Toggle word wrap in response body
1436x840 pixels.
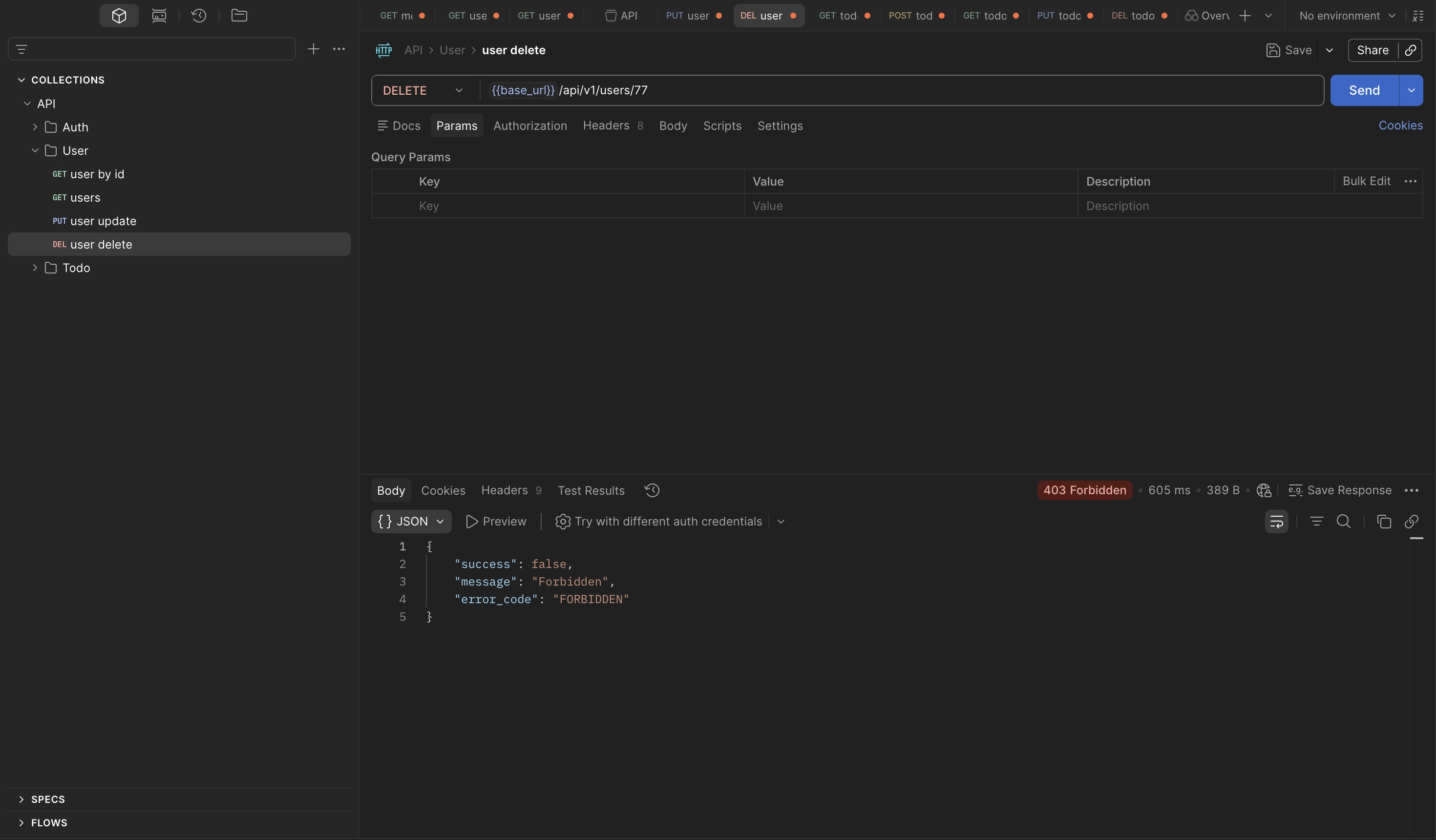pos(1276,522)
